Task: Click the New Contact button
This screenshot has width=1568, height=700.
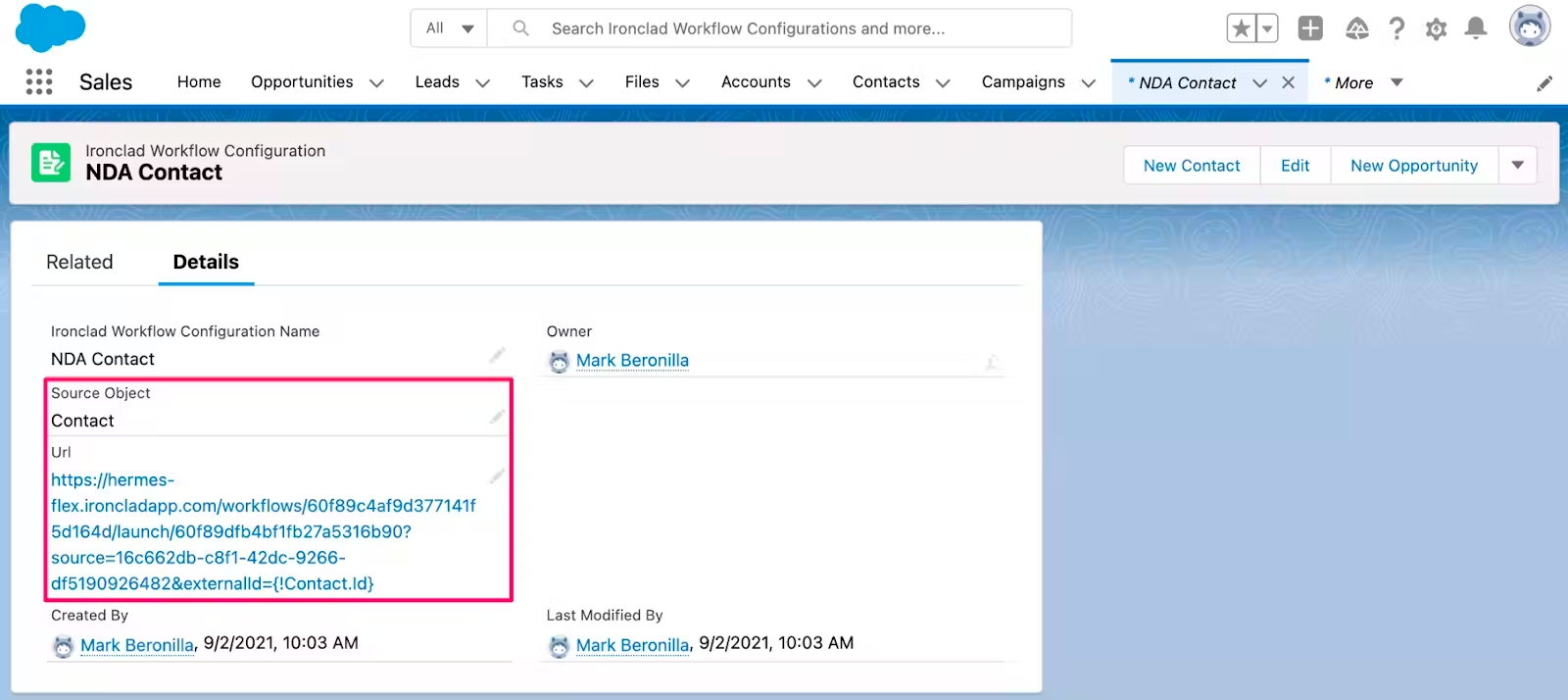Action: pyautogui.click(x=1192, y=166)
